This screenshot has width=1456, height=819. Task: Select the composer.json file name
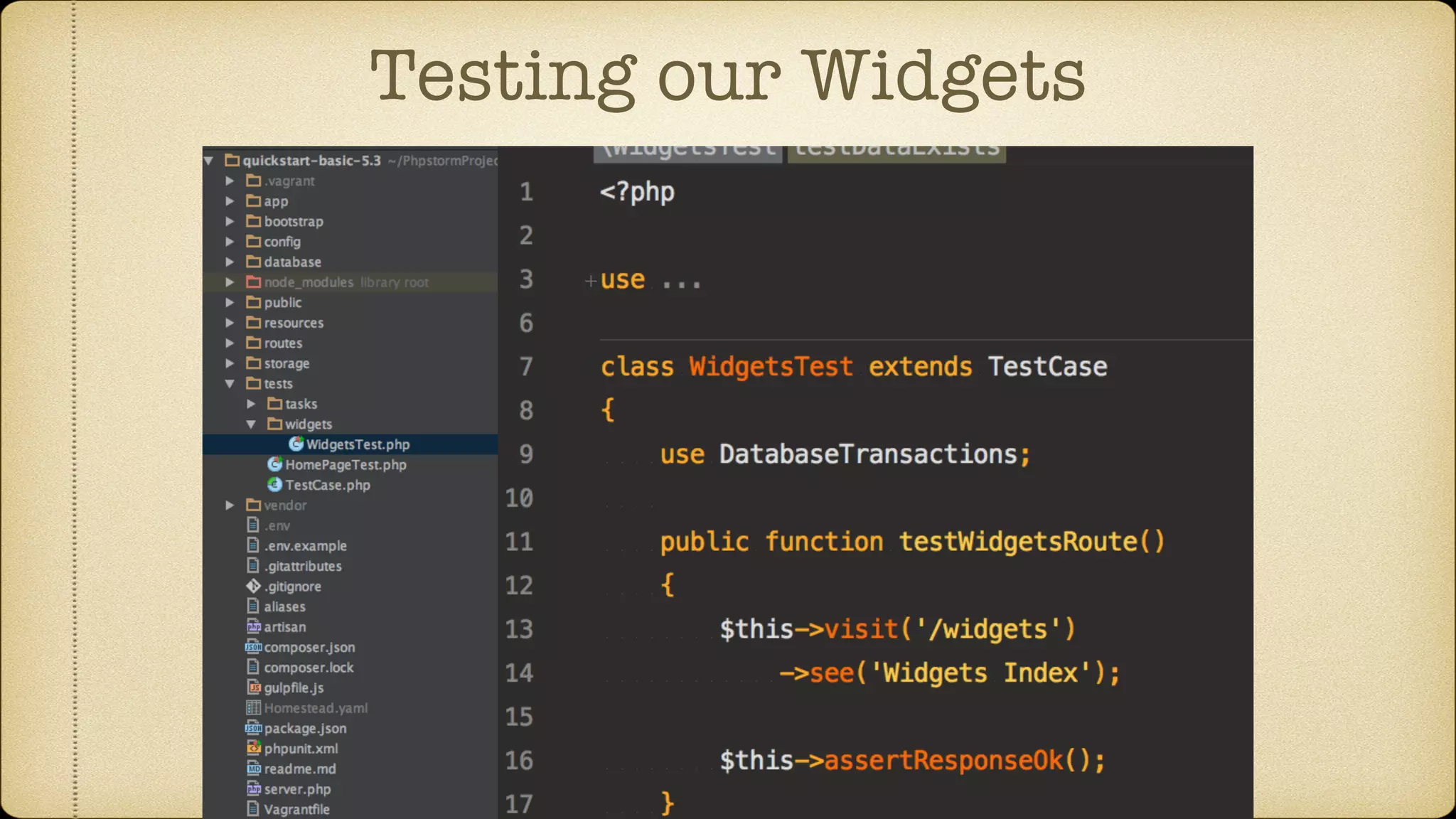[309, 648]
